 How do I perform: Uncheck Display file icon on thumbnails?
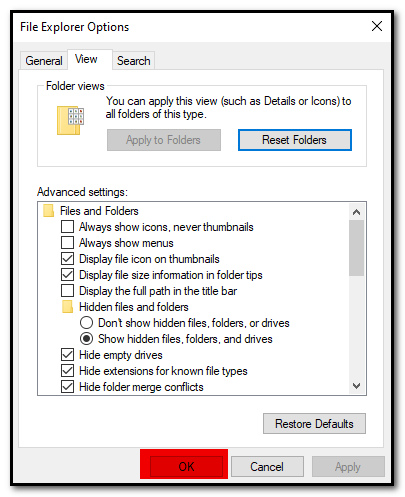(67, 259)
